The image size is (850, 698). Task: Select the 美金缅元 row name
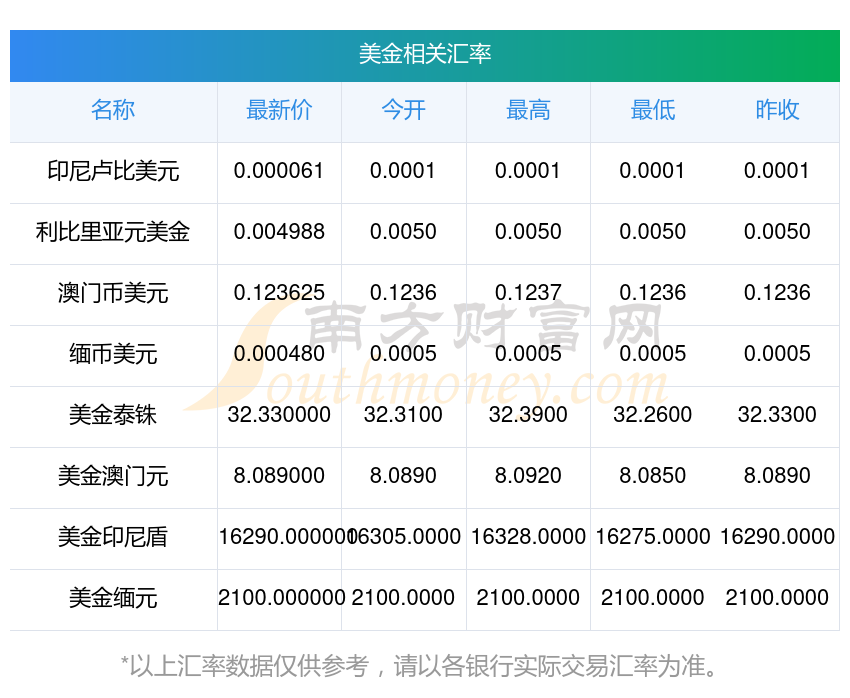click(113, 598)
